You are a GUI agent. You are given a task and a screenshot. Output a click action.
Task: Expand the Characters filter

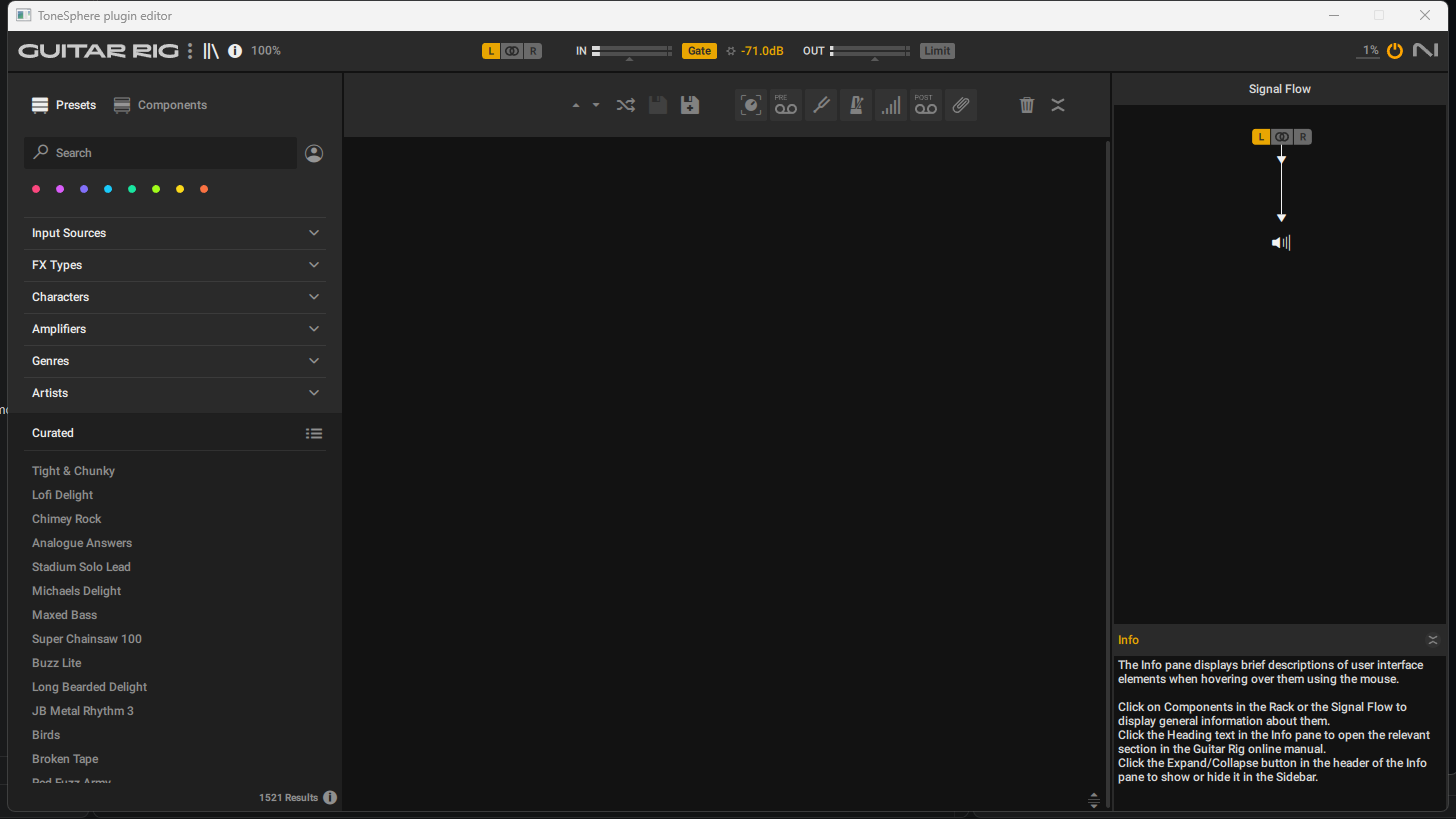[x=175, y=297]
